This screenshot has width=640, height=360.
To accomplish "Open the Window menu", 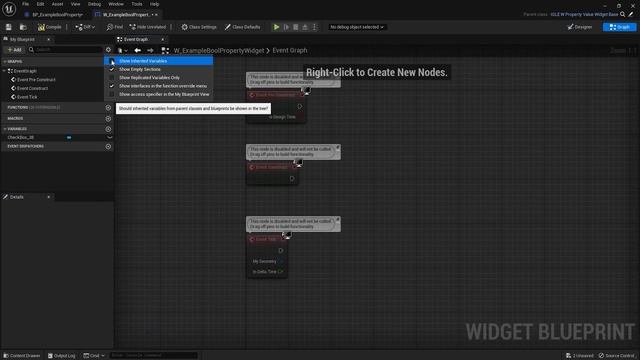I will (116, 4).
